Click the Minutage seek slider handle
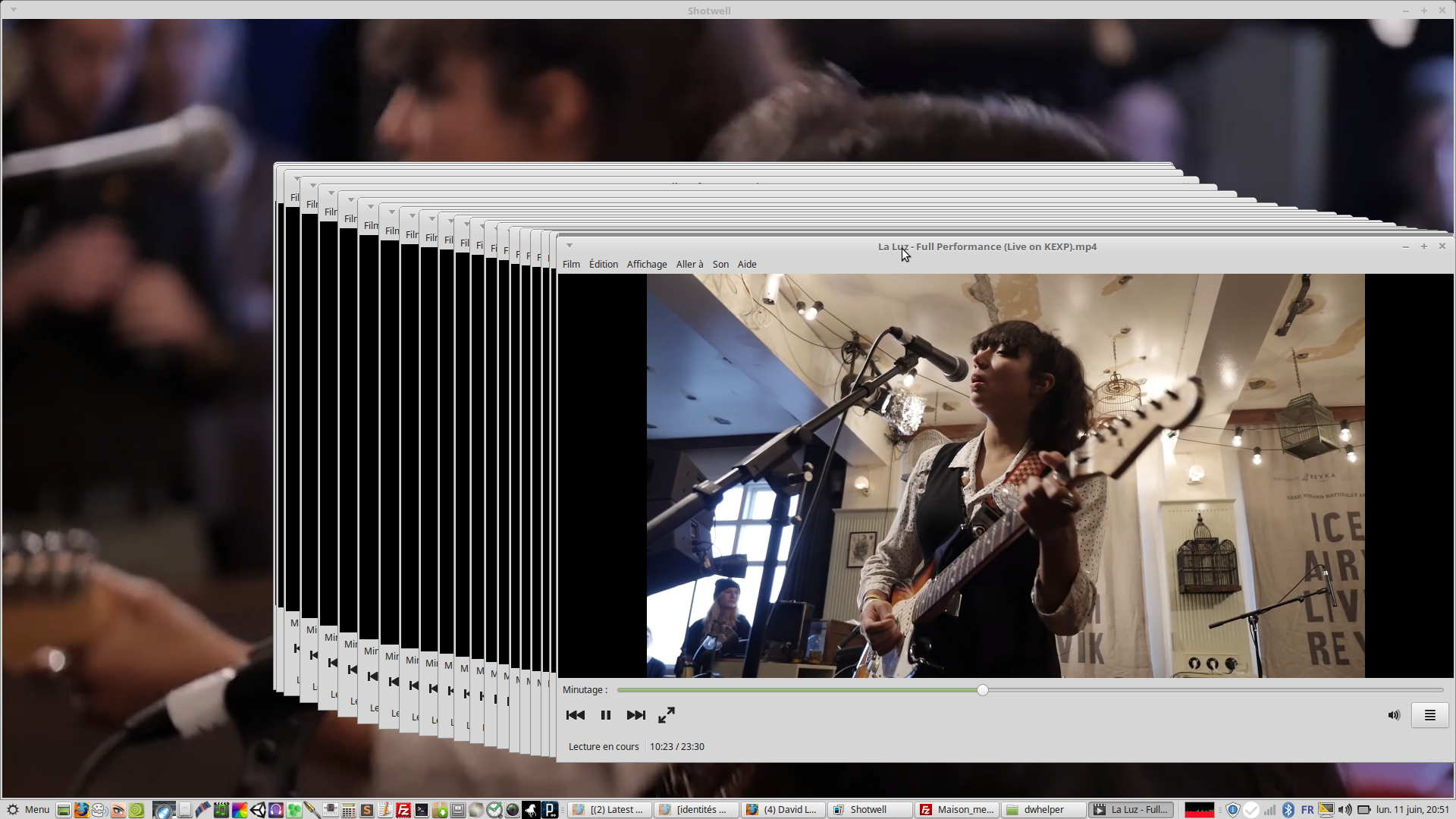This screenshot has height=819, width=1456. coord(982,690)
